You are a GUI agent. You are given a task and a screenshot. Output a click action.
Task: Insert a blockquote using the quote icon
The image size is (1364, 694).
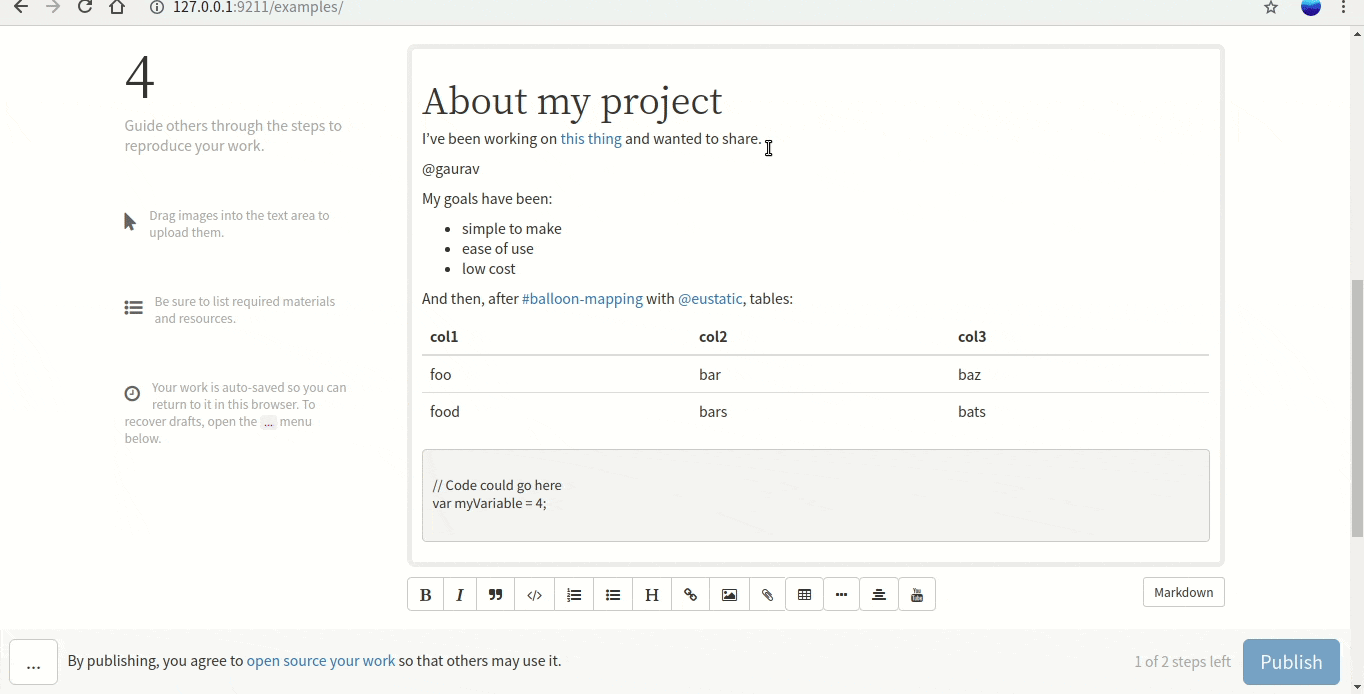pyautogui.click(x=496, y=595)
